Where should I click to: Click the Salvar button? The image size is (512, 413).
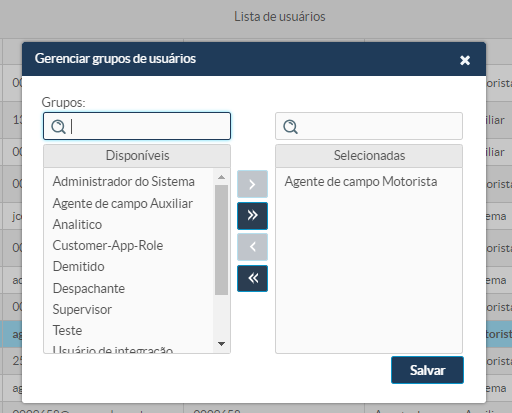click(427, 370)
